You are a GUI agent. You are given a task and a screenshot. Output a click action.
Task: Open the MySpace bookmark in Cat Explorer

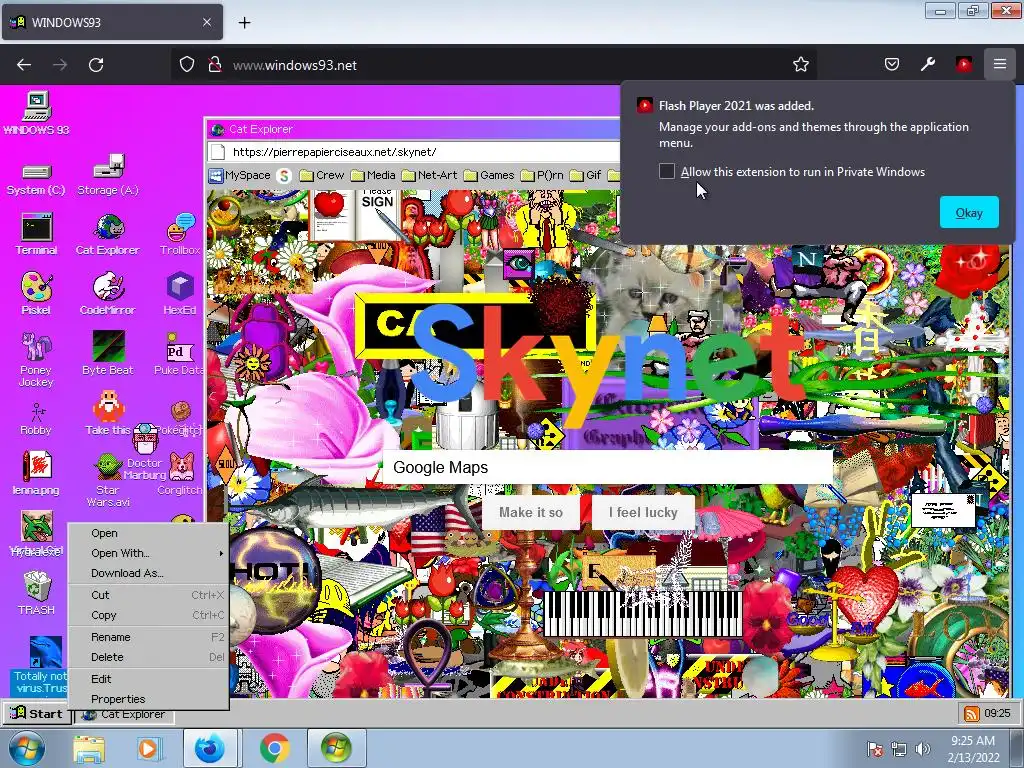click(x=240, y=175)
